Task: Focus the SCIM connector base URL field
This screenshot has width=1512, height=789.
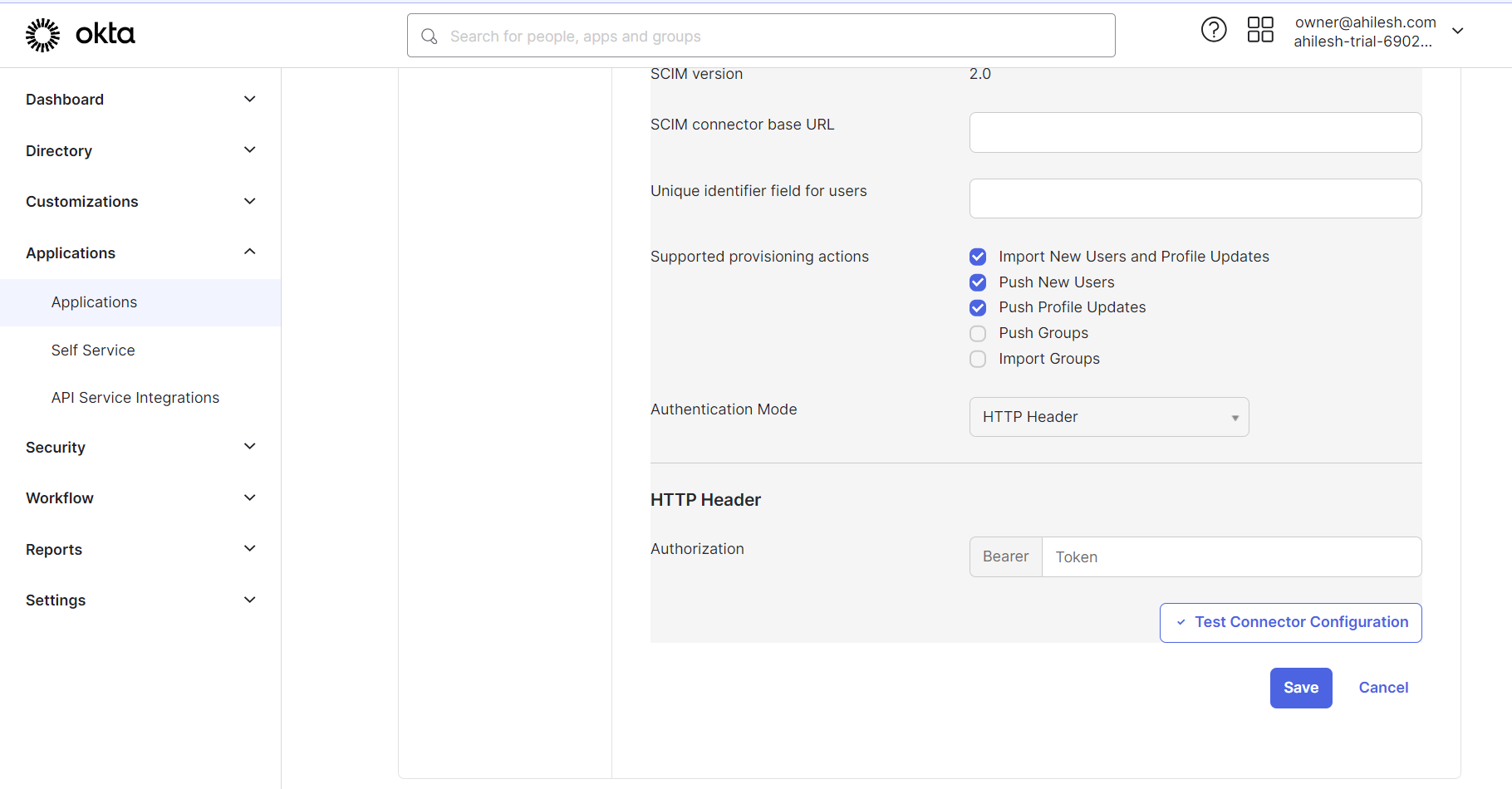Action: pos(1195,133)
